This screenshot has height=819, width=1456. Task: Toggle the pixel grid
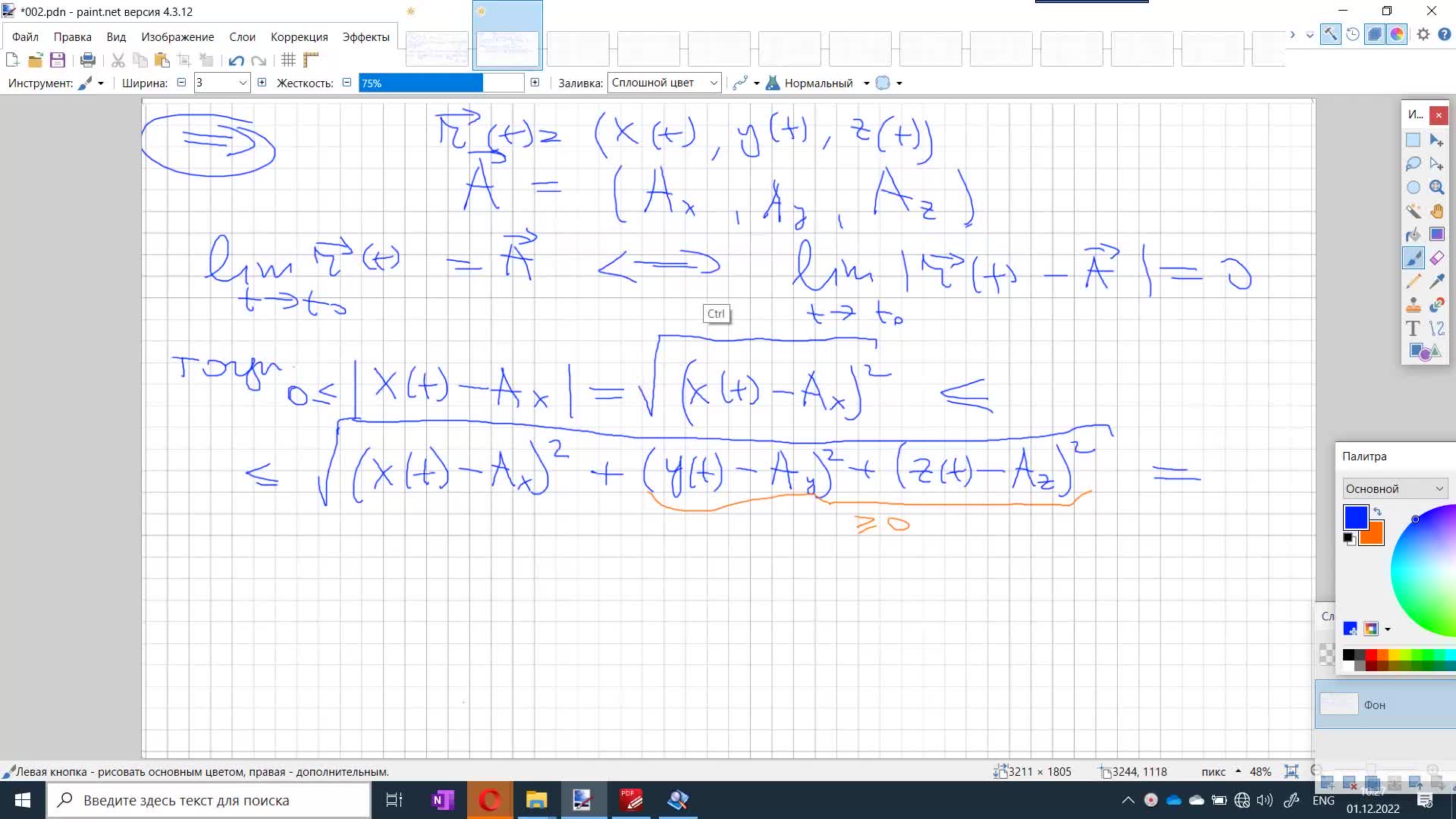pyautogui.click(x=288, y=60)
